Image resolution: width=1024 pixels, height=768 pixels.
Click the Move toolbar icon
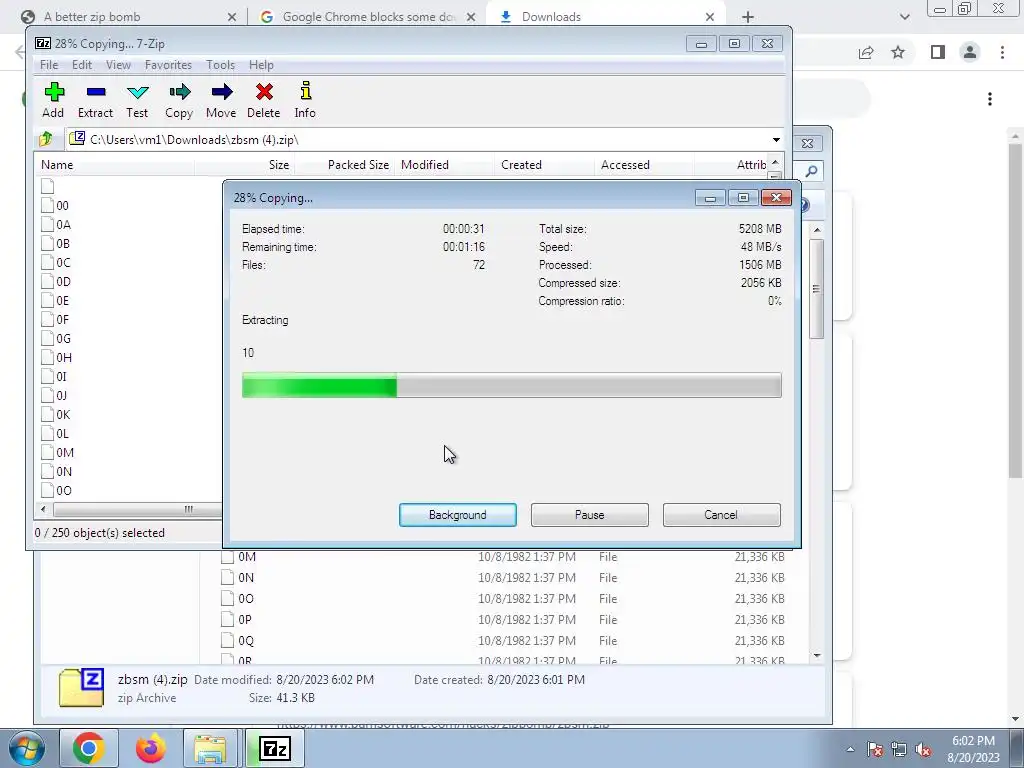click(221, 100)
